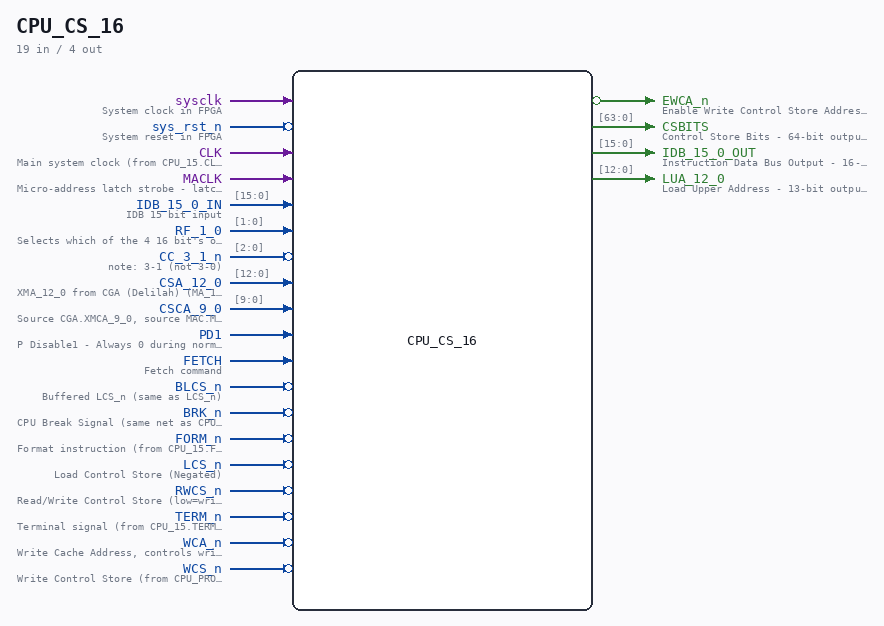The image size is (884, 626).
Task: Select the FETCH port label
Action: tap(202, 360)
